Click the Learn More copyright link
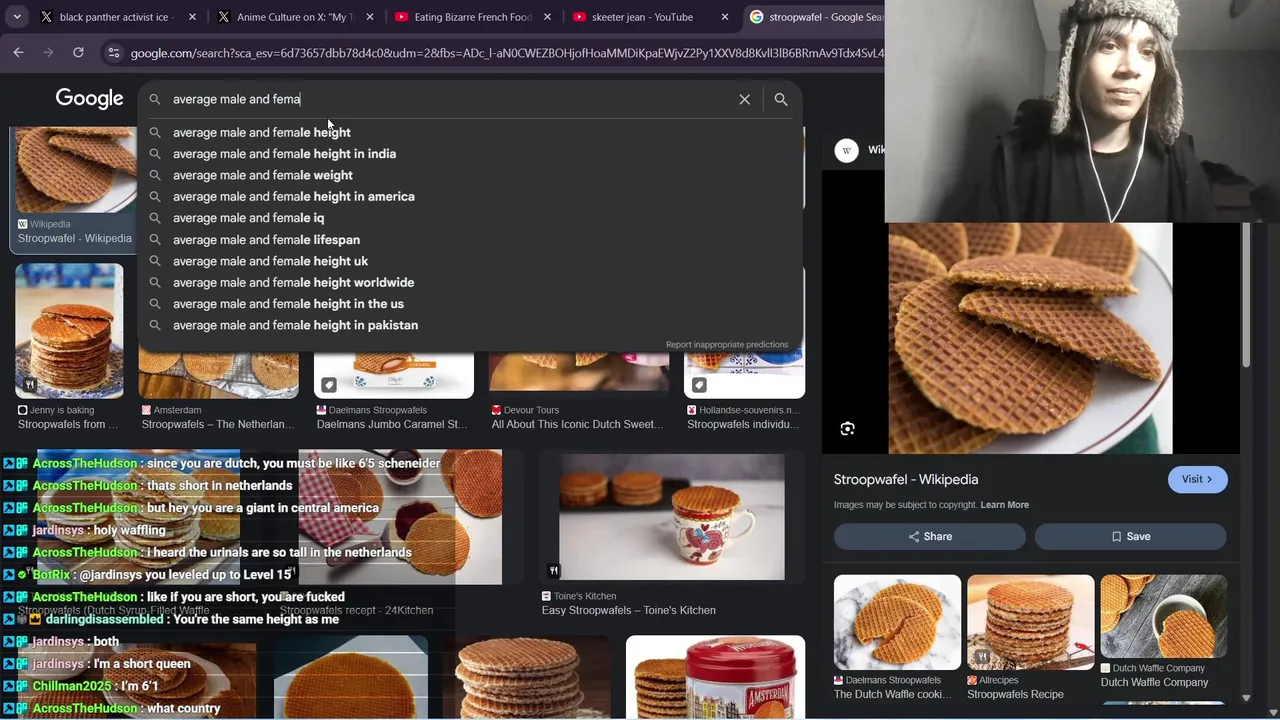 [x=1004, y=505]
